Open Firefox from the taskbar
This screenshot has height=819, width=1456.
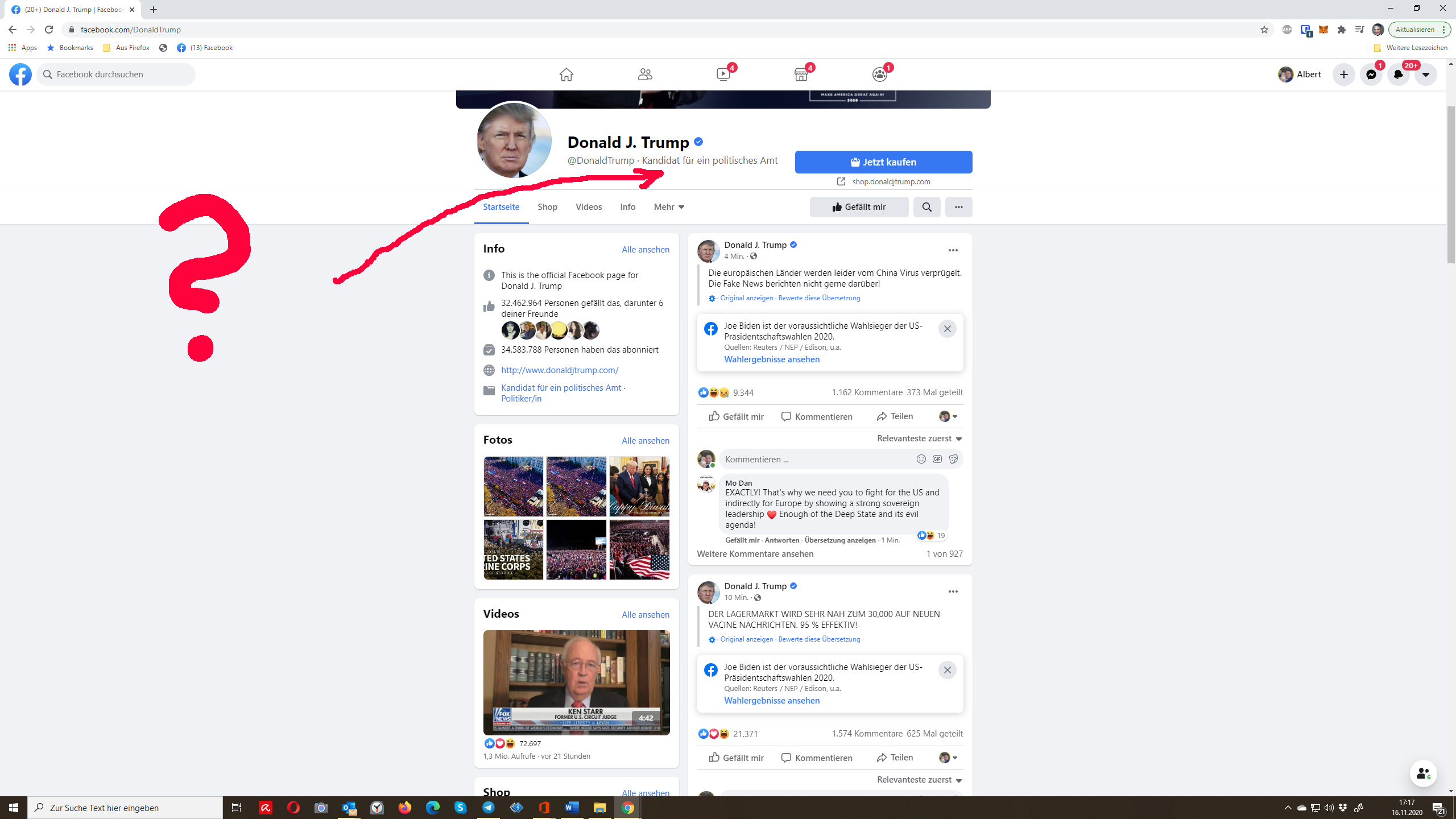tap(405, 808)
